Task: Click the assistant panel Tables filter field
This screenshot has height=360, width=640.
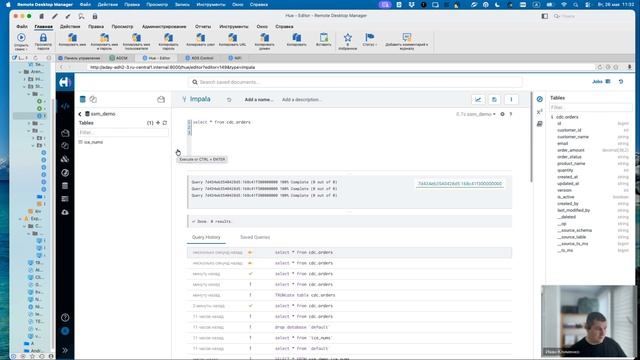Action: 591,107
